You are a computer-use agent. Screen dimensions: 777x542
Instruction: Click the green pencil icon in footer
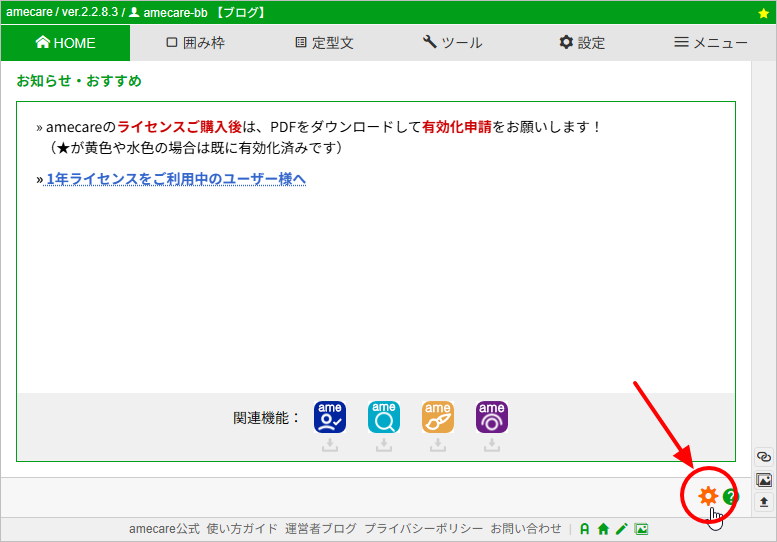(x=621, y=529)
